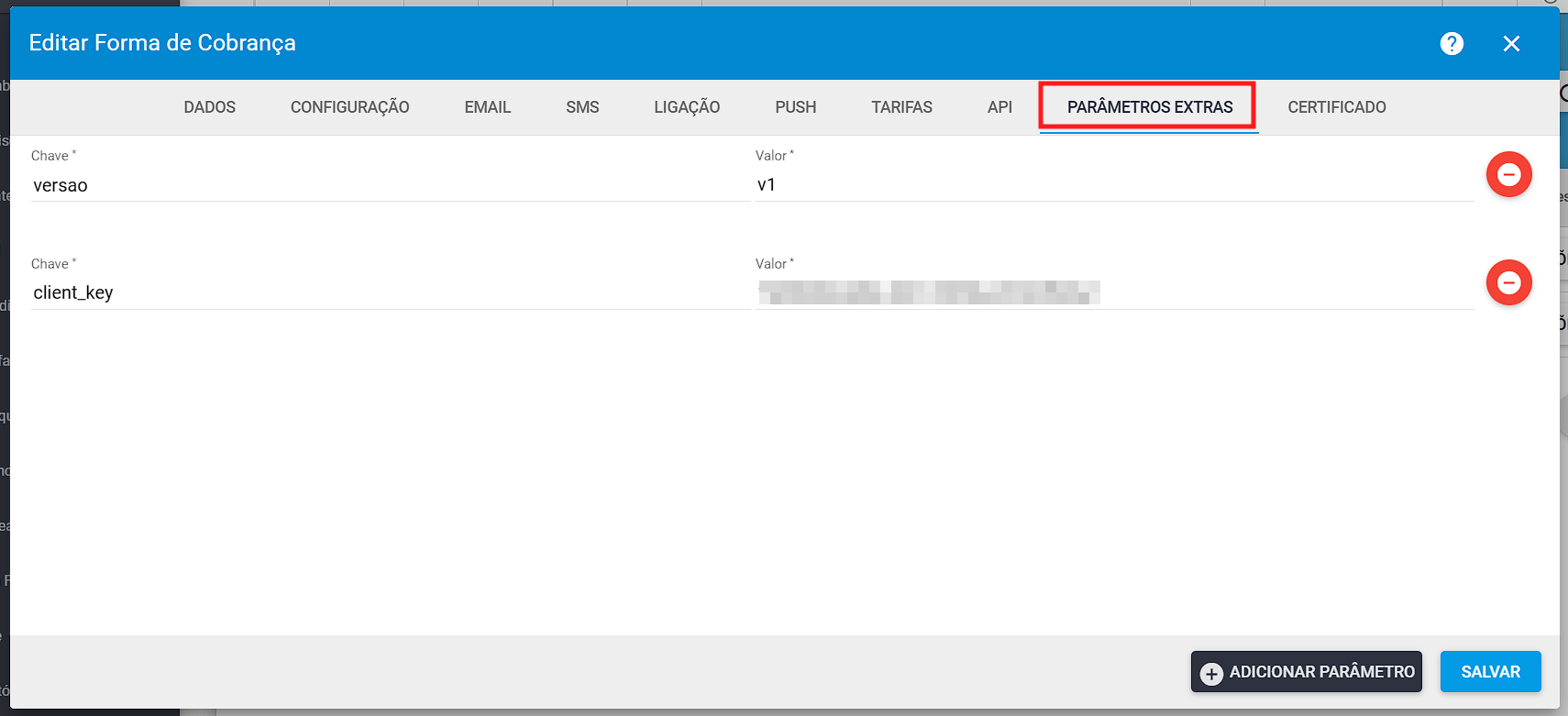Select the API tab
Screen dimensions: 1568x716
click(999, 107)
